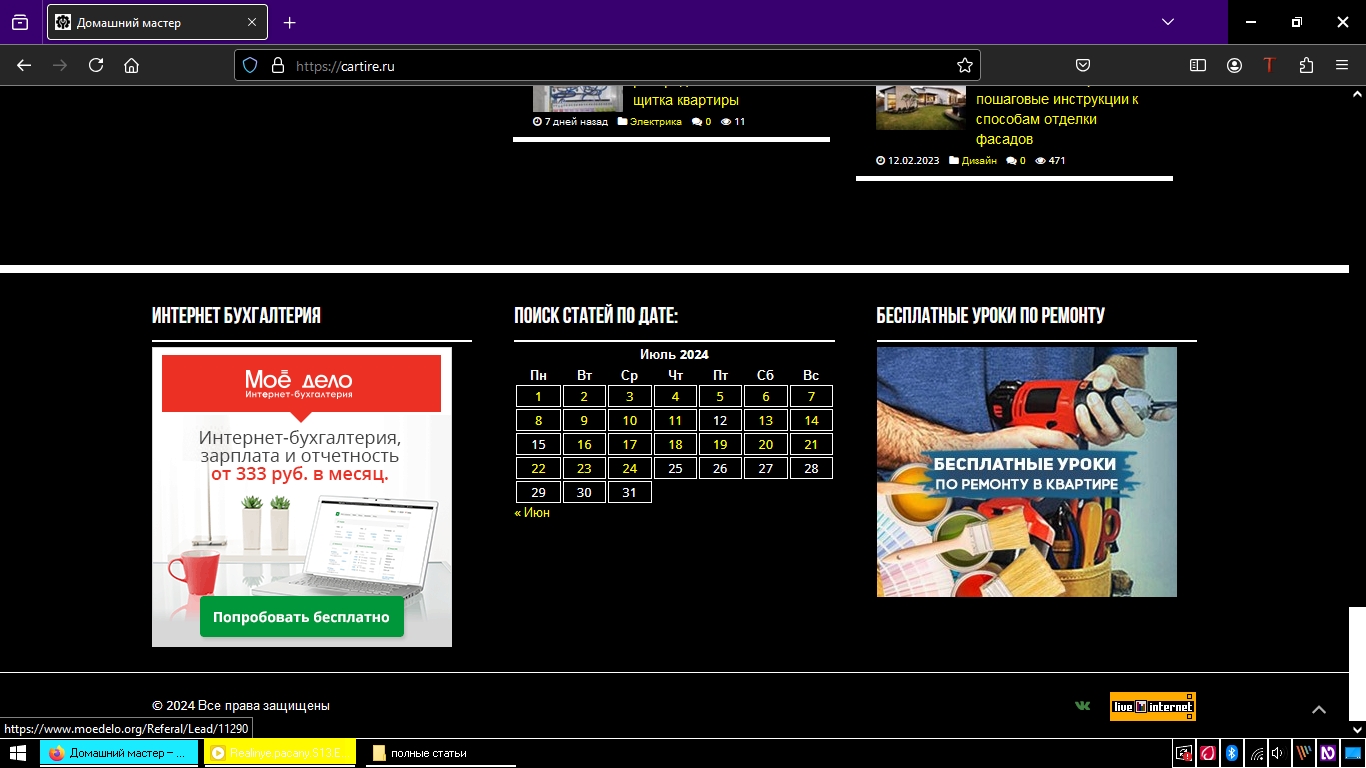
Task: Click the white scrollbar thumb
Action: click(1357, 663)
